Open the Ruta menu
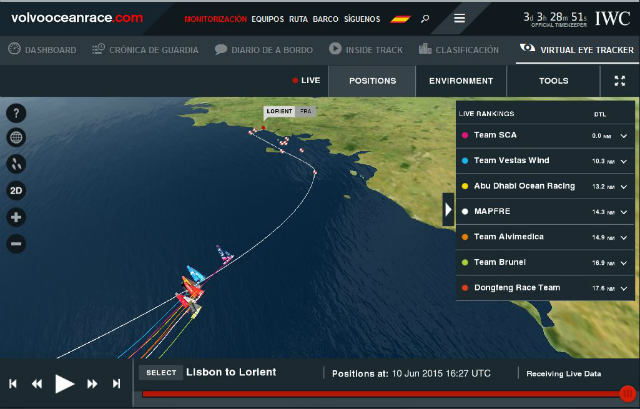This screenshot has height=409, width=640. [x=298, y=19]
